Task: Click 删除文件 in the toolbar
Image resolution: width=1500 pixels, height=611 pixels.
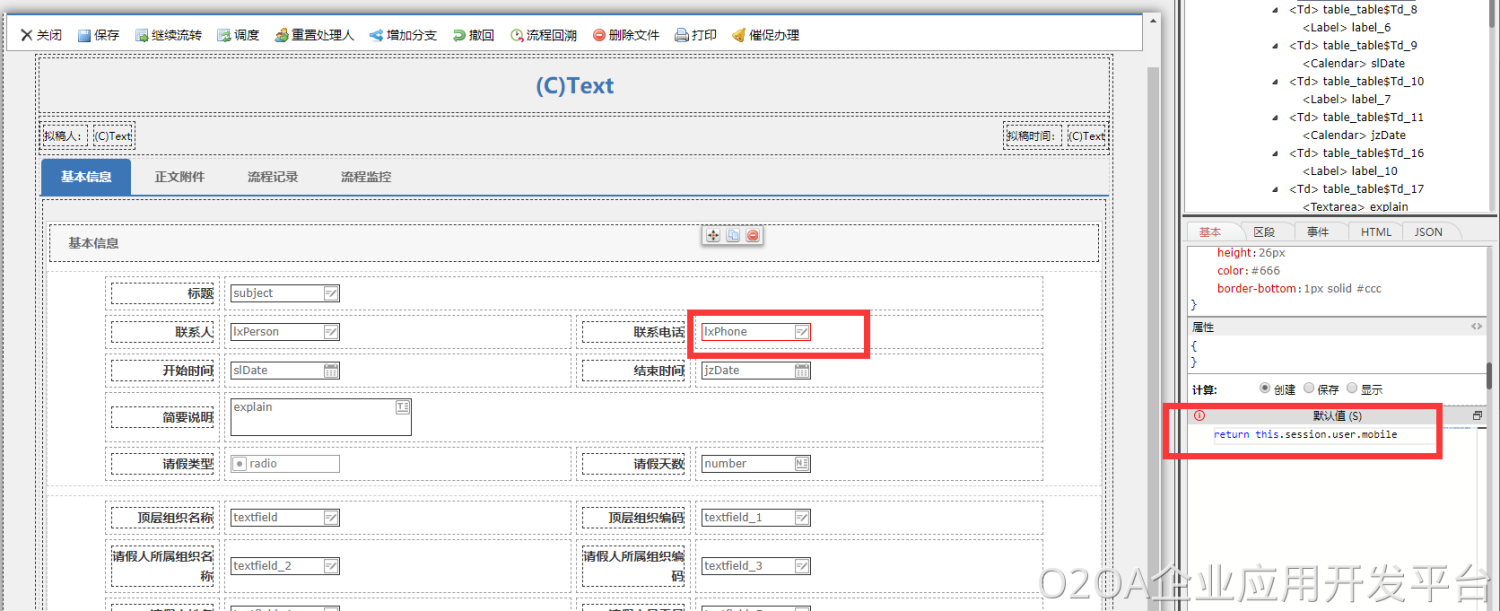Action: 626,35
